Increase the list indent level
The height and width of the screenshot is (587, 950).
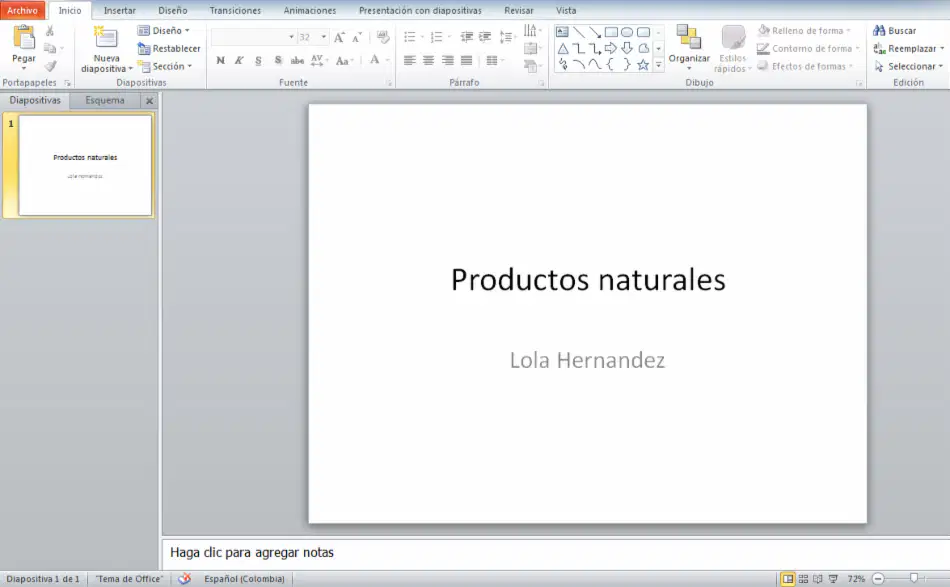point(485,37)
